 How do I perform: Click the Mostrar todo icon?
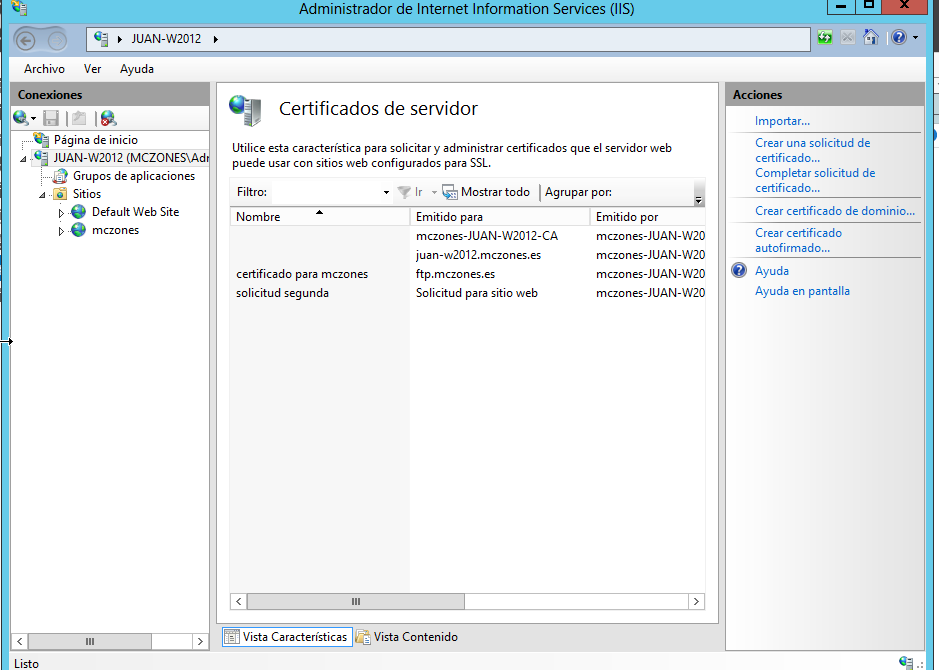click(x=450, y=192)
